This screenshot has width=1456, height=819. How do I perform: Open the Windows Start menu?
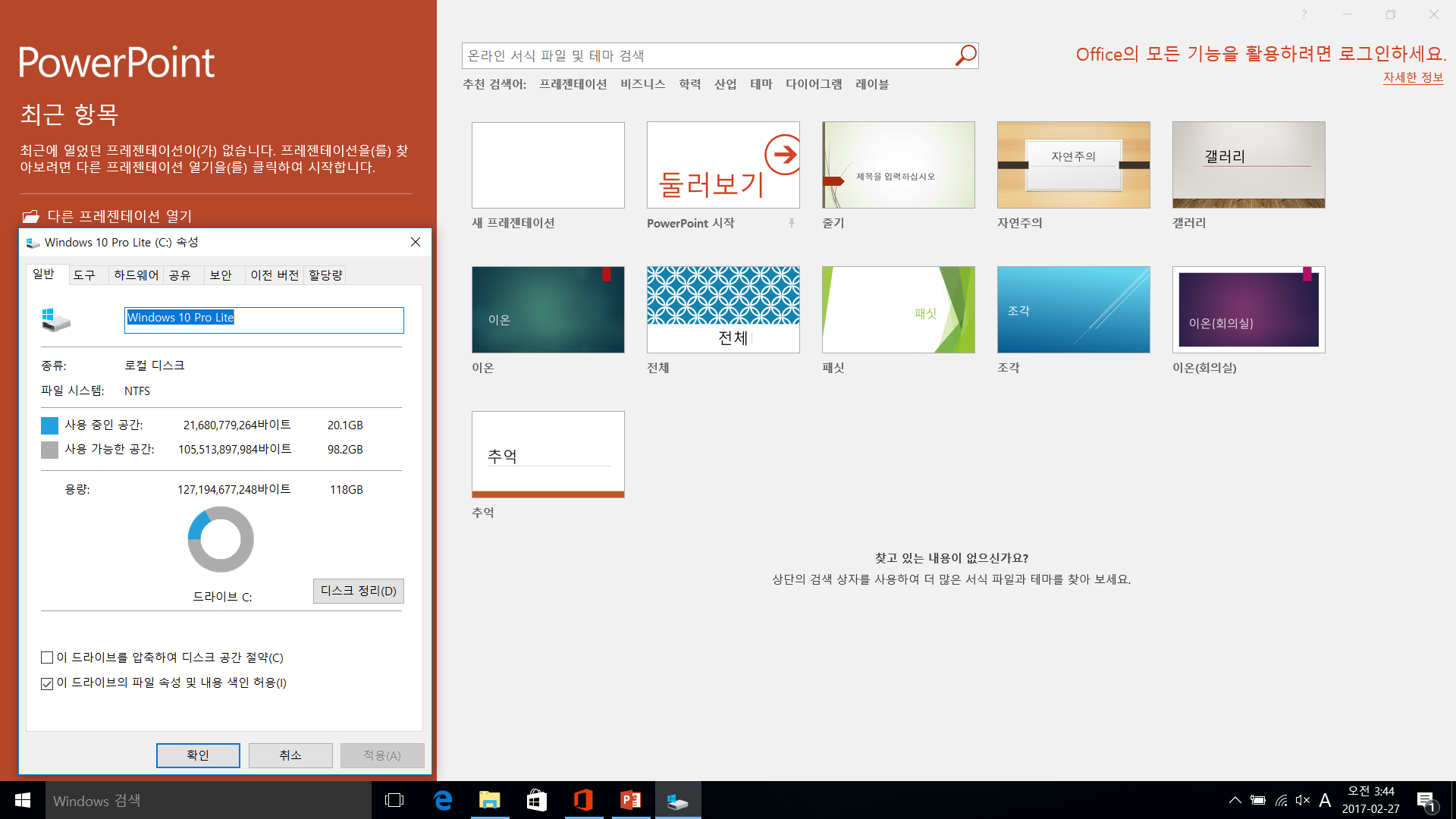pyautogui.click(x=23, y=800)
